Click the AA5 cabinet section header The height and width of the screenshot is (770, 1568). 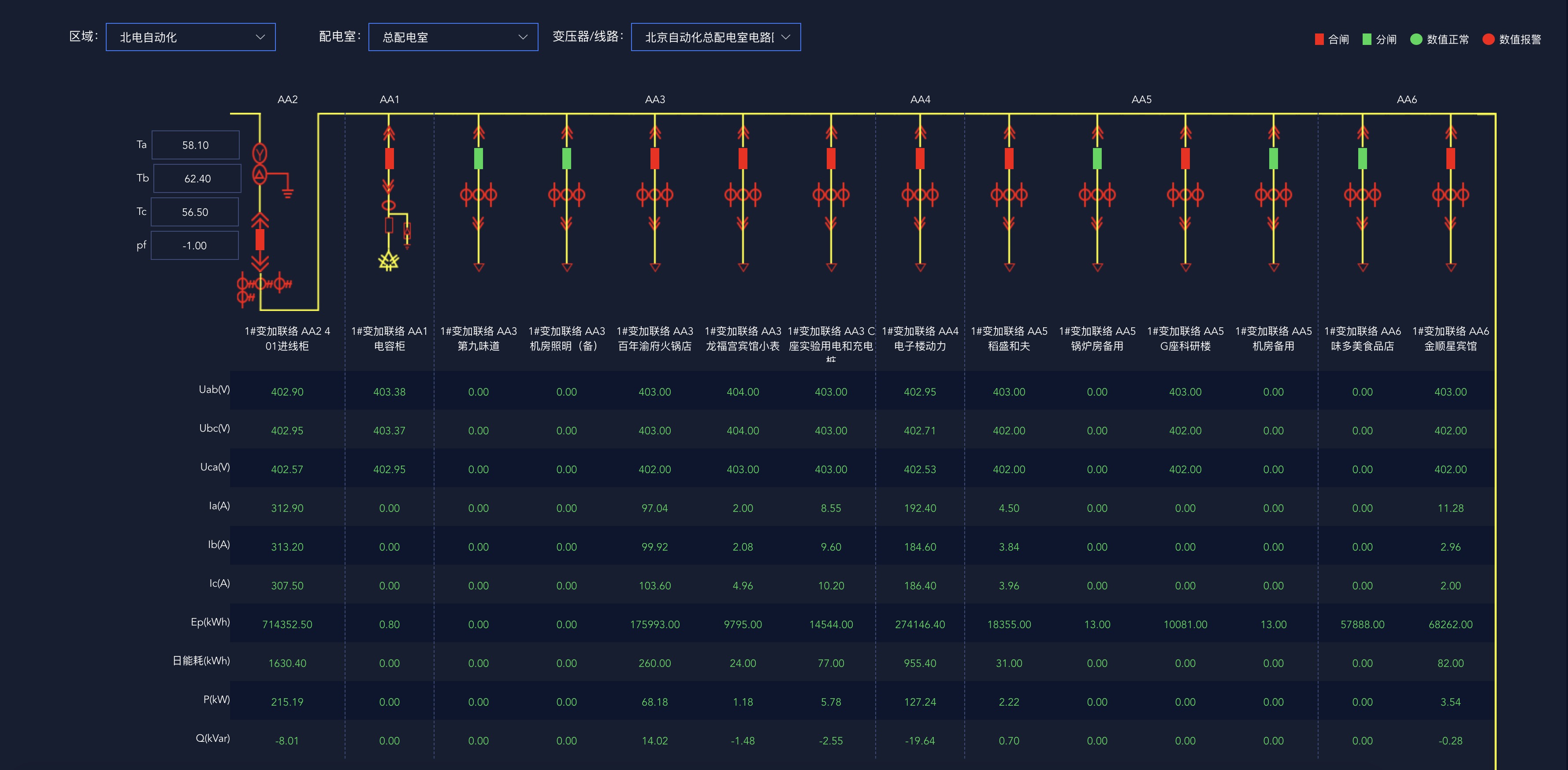(x=1141, y=99)
